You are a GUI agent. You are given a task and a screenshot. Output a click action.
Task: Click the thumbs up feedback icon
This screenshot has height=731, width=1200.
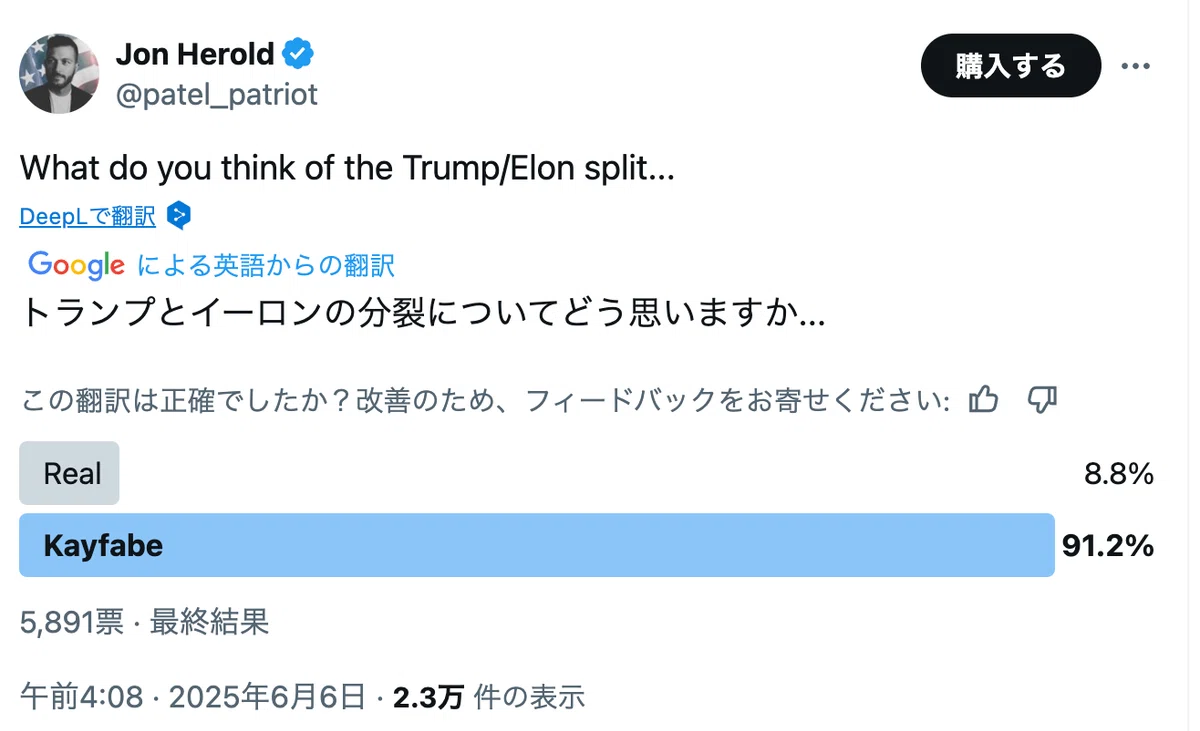(984, 401)
